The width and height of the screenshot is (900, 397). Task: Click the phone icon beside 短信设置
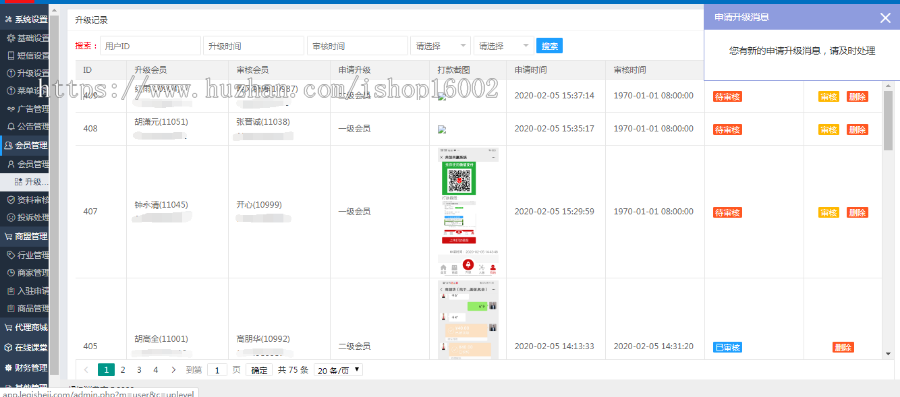pos(10,56)
